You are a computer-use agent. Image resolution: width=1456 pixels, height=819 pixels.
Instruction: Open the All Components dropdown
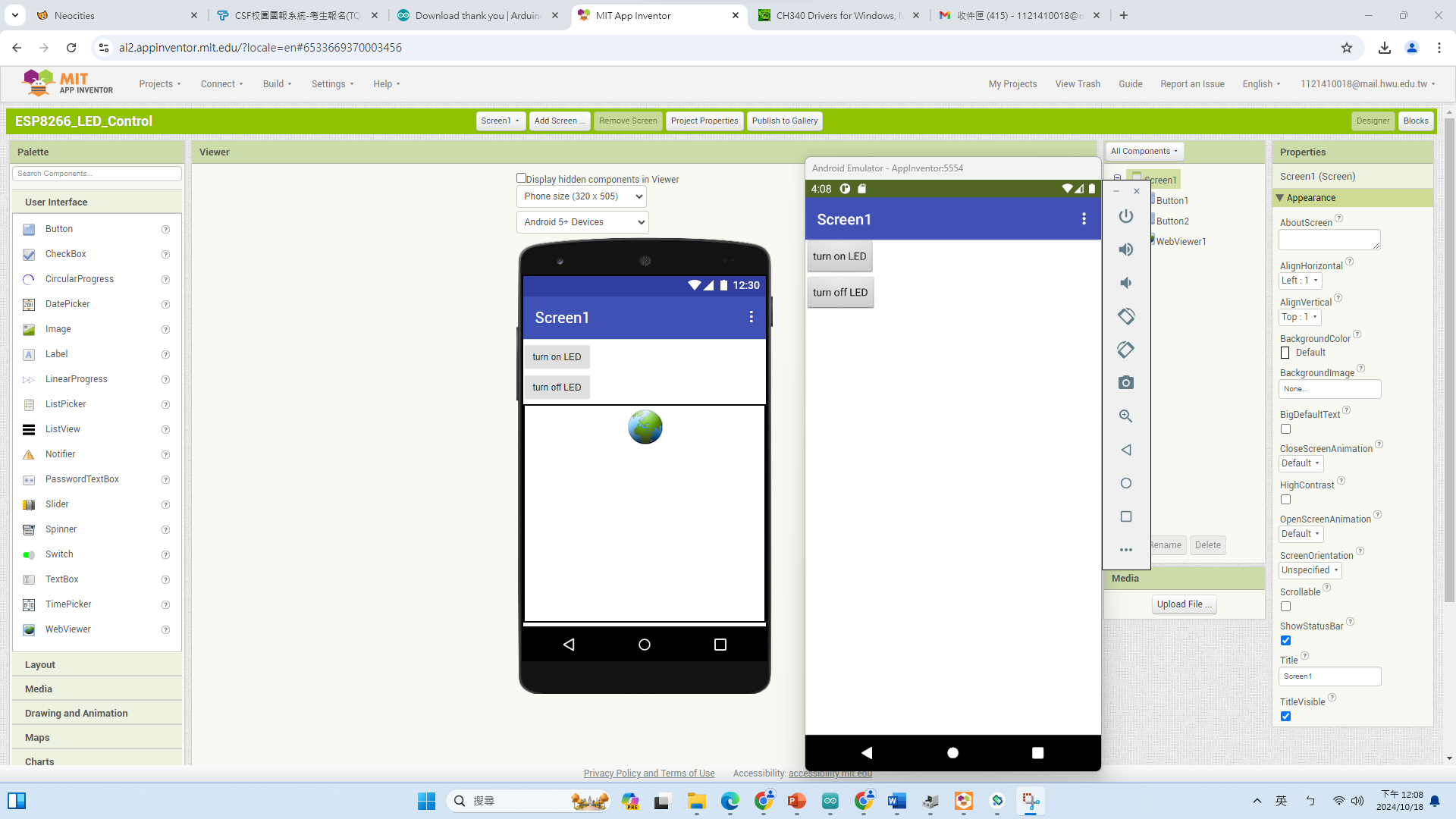click(x=1144, y=151)
